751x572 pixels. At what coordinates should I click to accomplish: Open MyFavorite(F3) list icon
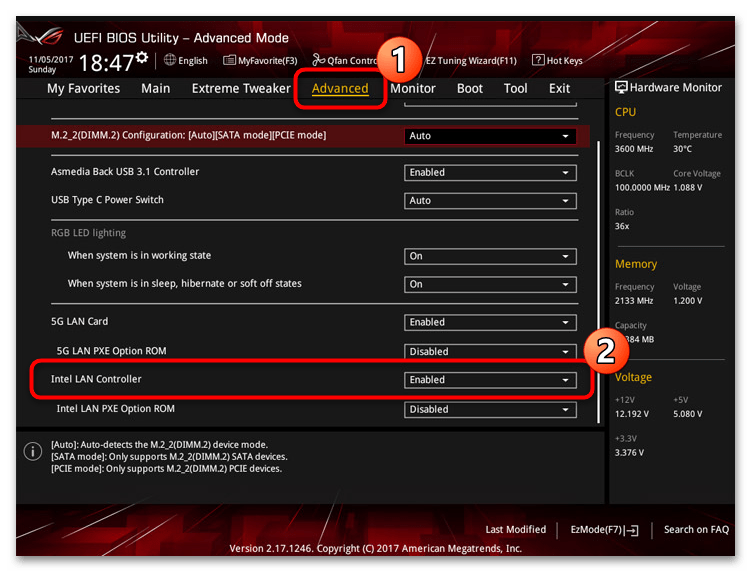[229, 60]
